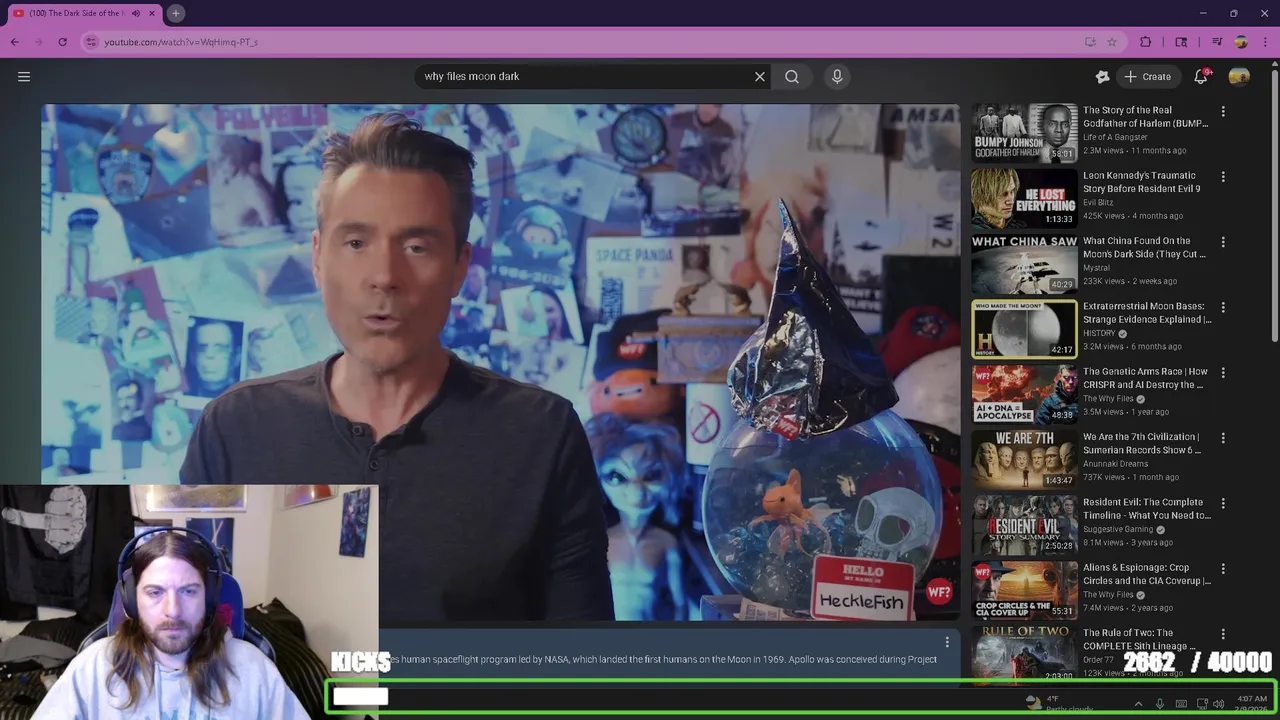
Task: Click the Create button
Action: point(1148,77)
